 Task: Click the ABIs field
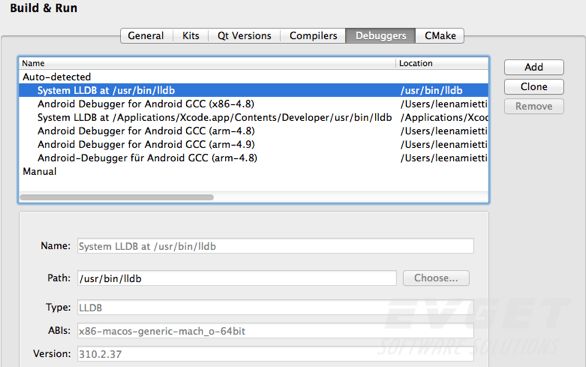point(275,331)
